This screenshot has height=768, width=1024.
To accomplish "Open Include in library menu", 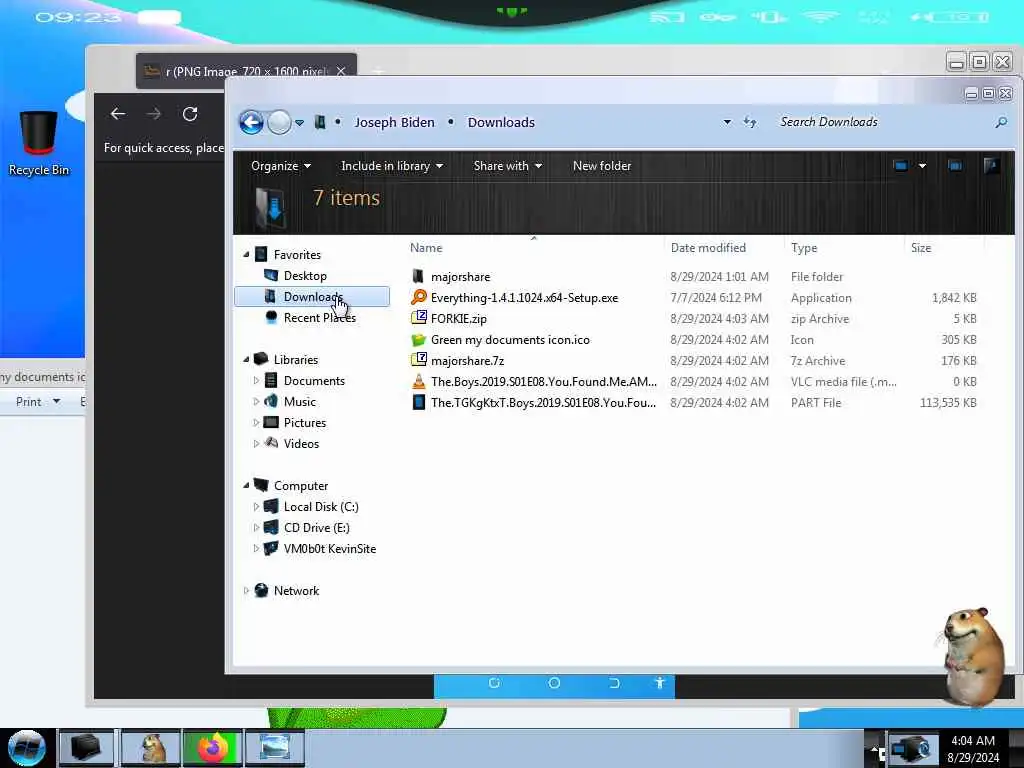I will (392, 166).
